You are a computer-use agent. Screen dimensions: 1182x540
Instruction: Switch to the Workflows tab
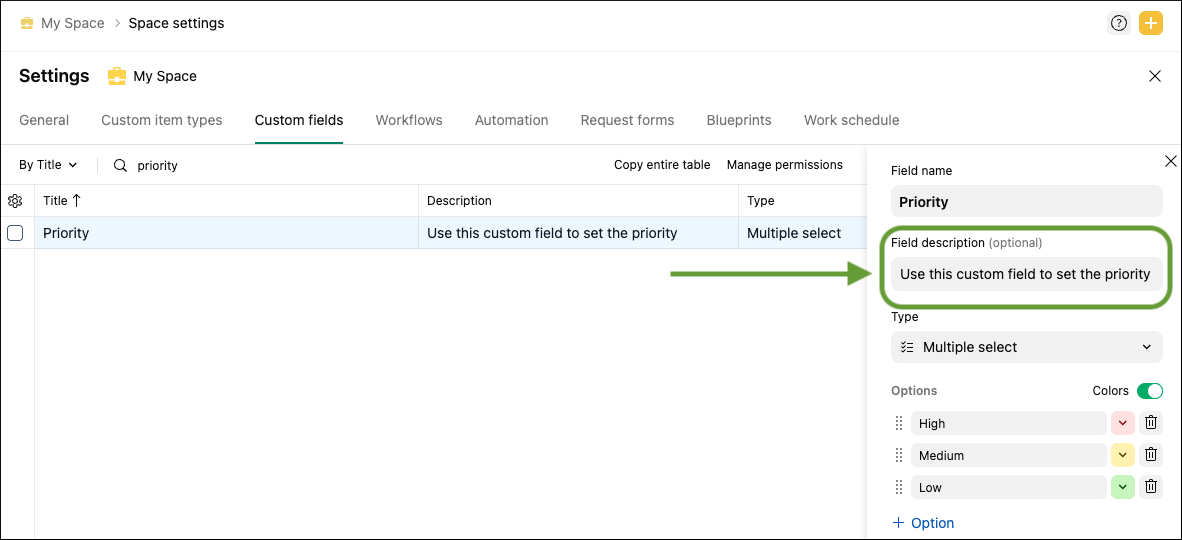[409, 120]
